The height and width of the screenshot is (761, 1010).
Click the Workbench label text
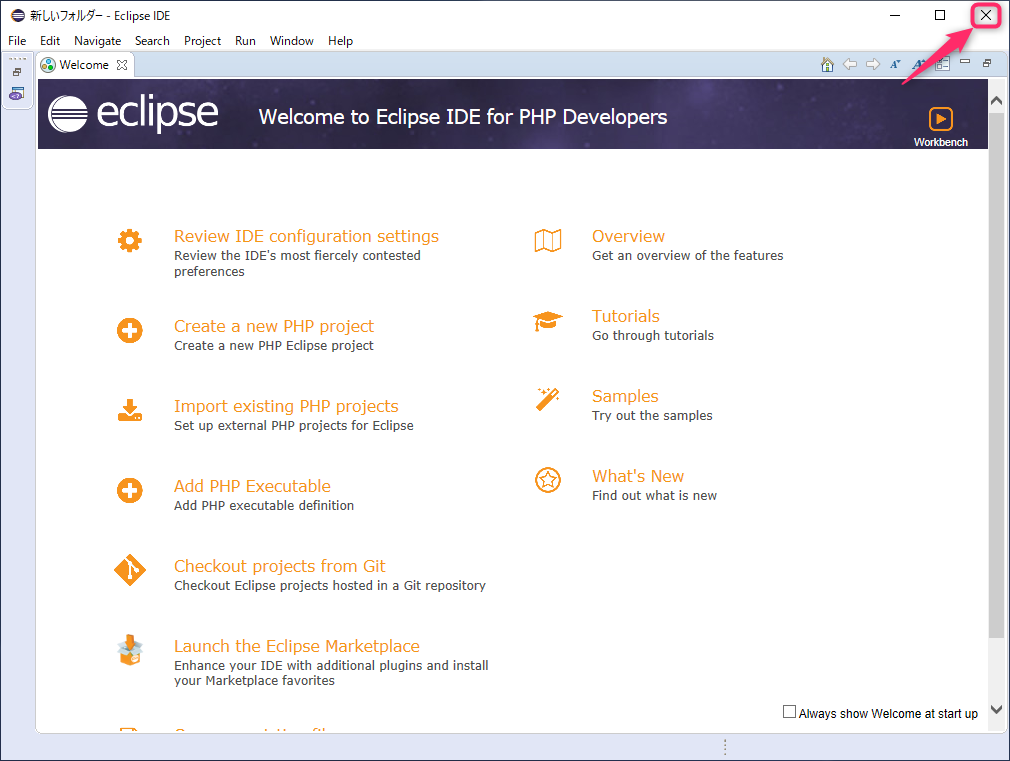coord(940,142)
